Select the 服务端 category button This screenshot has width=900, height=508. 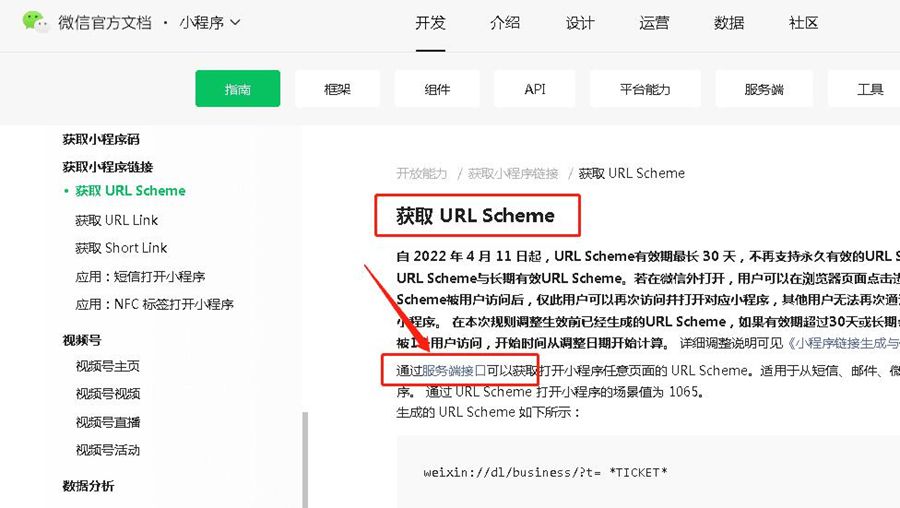click(764, 89)
